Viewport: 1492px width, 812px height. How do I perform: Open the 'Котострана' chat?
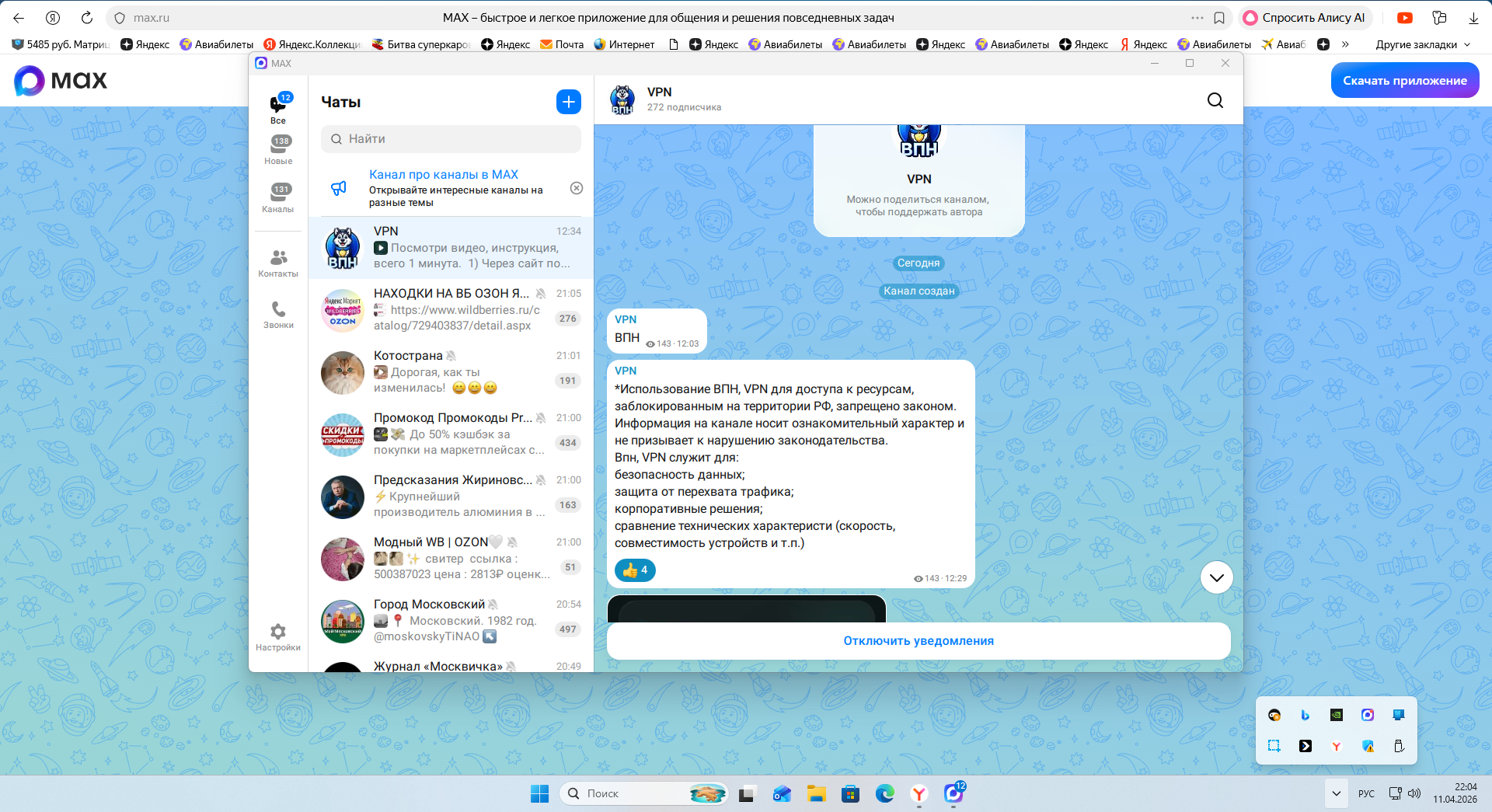pos(451,372)
